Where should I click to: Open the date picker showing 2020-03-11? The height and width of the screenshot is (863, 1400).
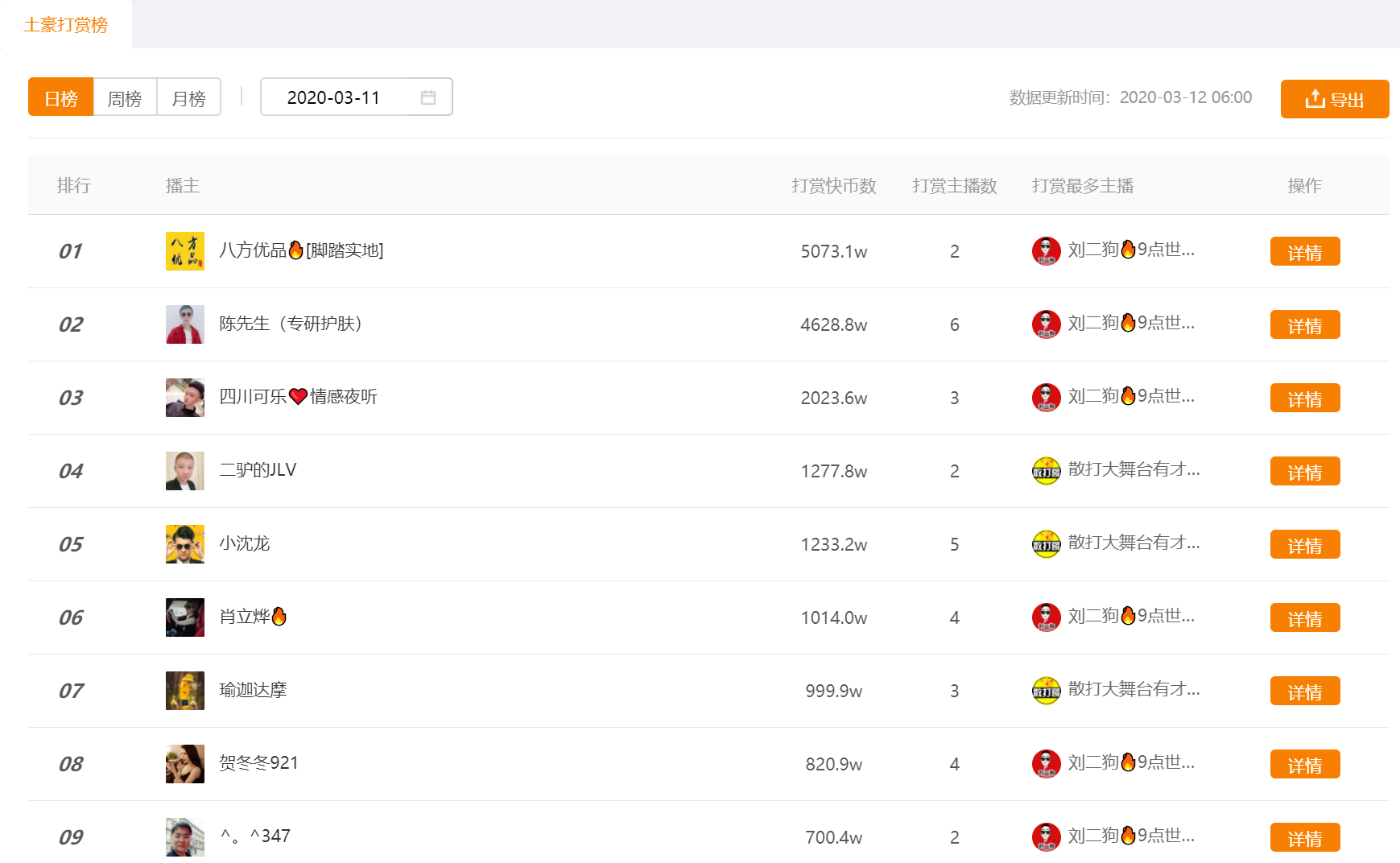point(333,97)
